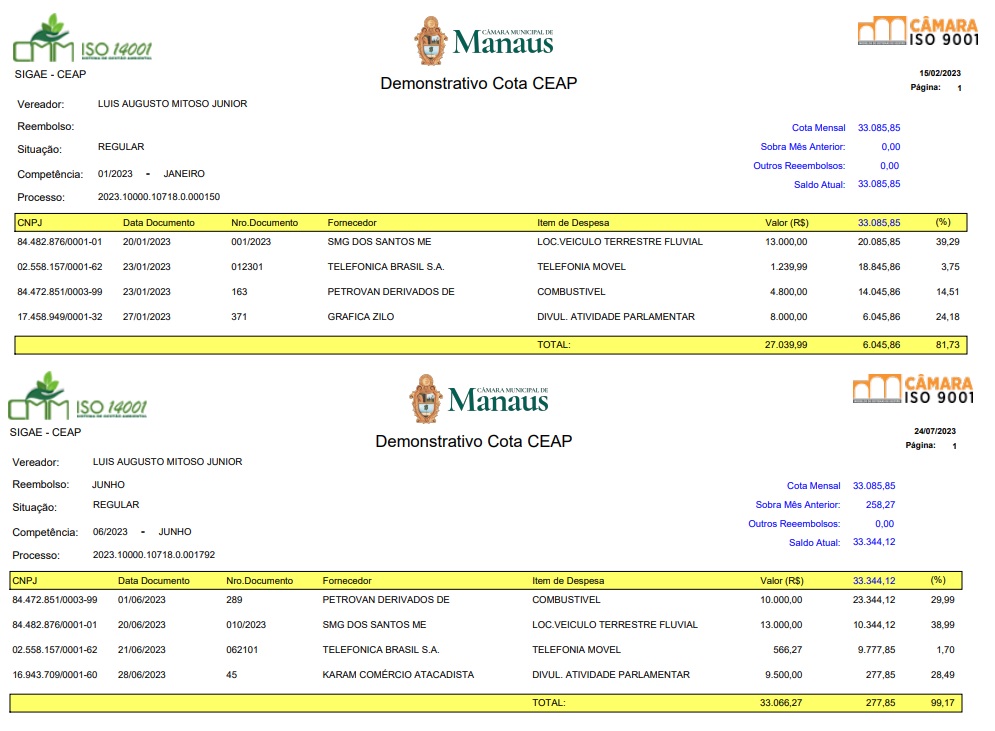
Task: Select document number 062101
Action: [242, 650]
